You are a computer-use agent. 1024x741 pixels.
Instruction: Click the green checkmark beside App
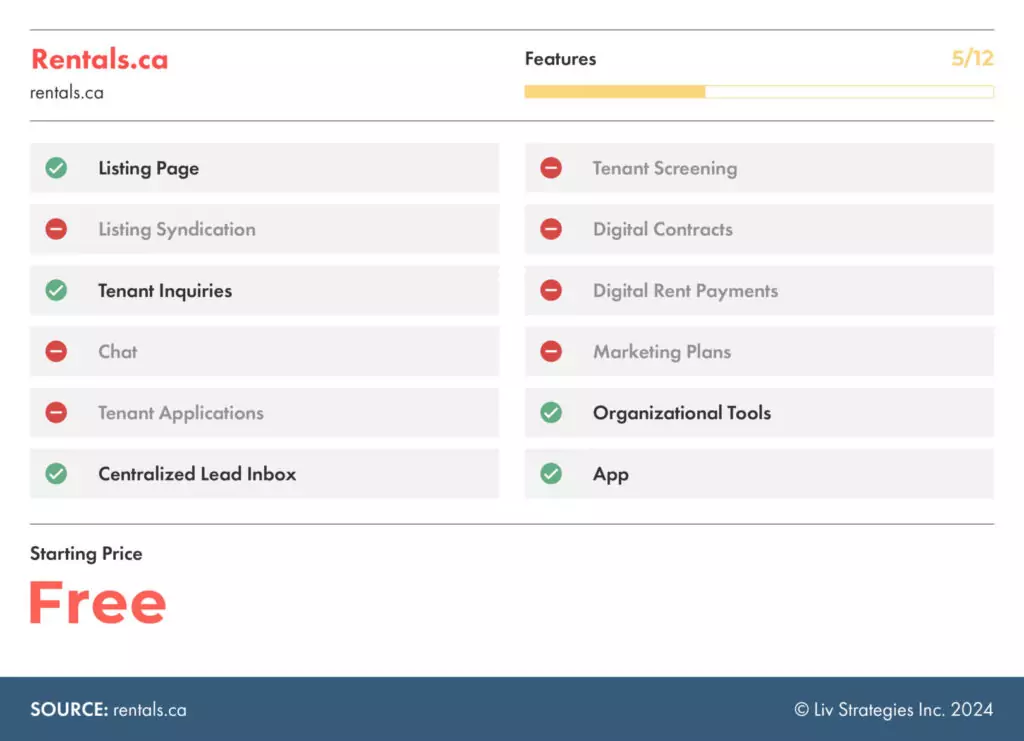pos(551,474)
